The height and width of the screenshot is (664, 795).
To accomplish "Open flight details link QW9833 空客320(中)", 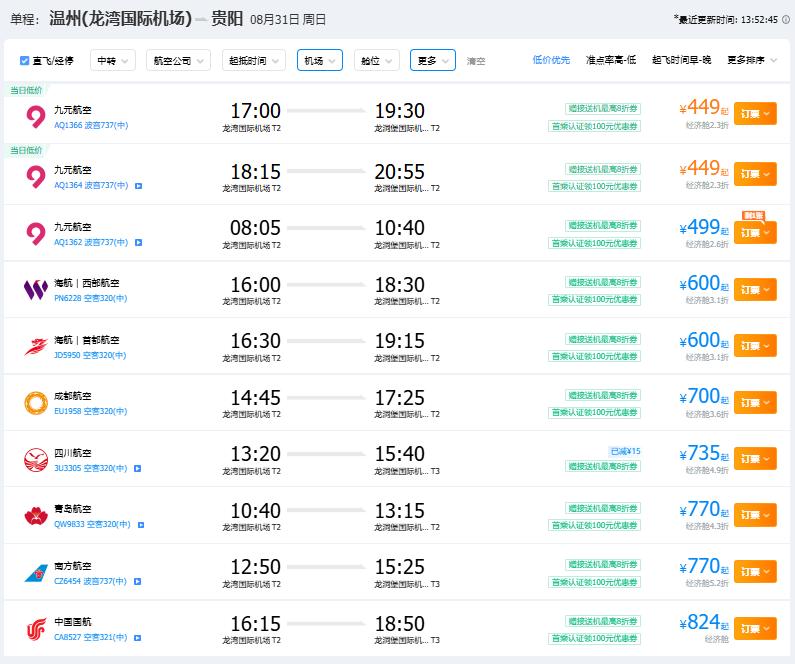I will point(92,524).
